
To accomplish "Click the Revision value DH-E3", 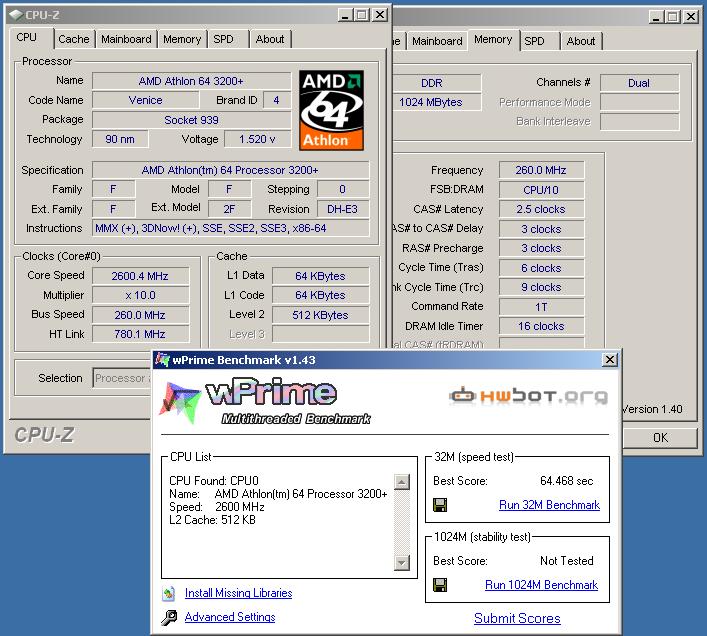I will coord(343,209).
